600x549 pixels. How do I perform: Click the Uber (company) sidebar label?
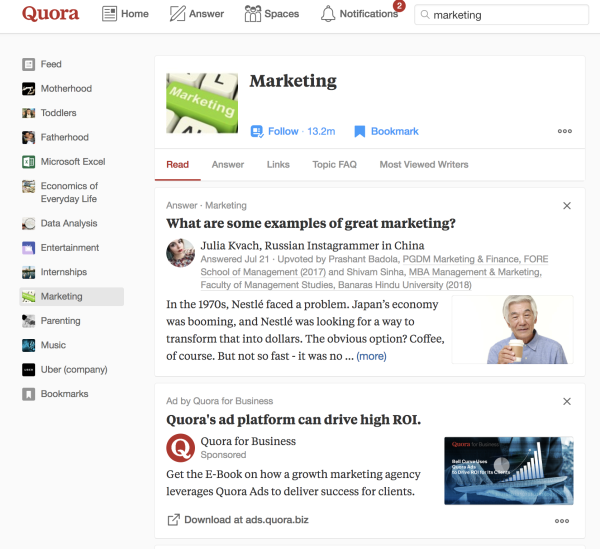coord(74,370)
